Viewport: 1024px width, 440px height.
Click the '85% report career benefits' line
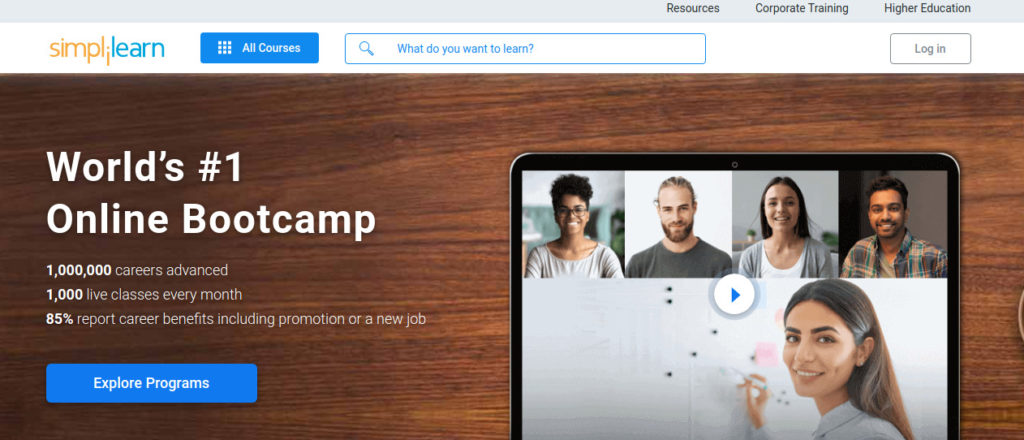point(236,319)
